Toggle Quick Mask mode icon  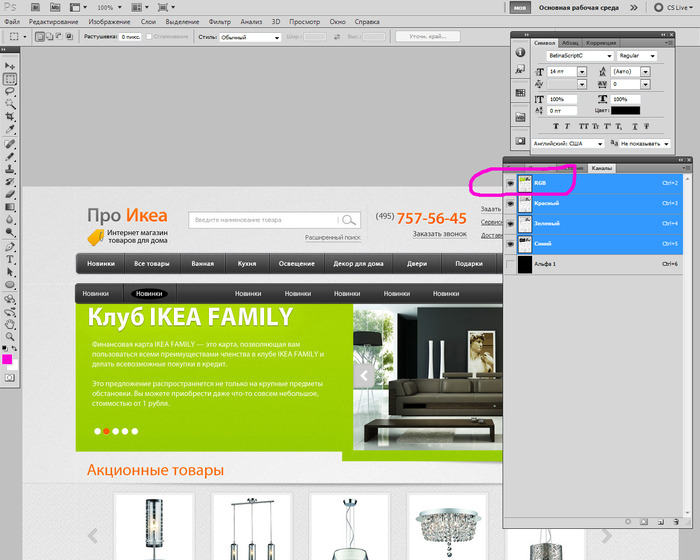pyautogui.click(x=10, y=378)
